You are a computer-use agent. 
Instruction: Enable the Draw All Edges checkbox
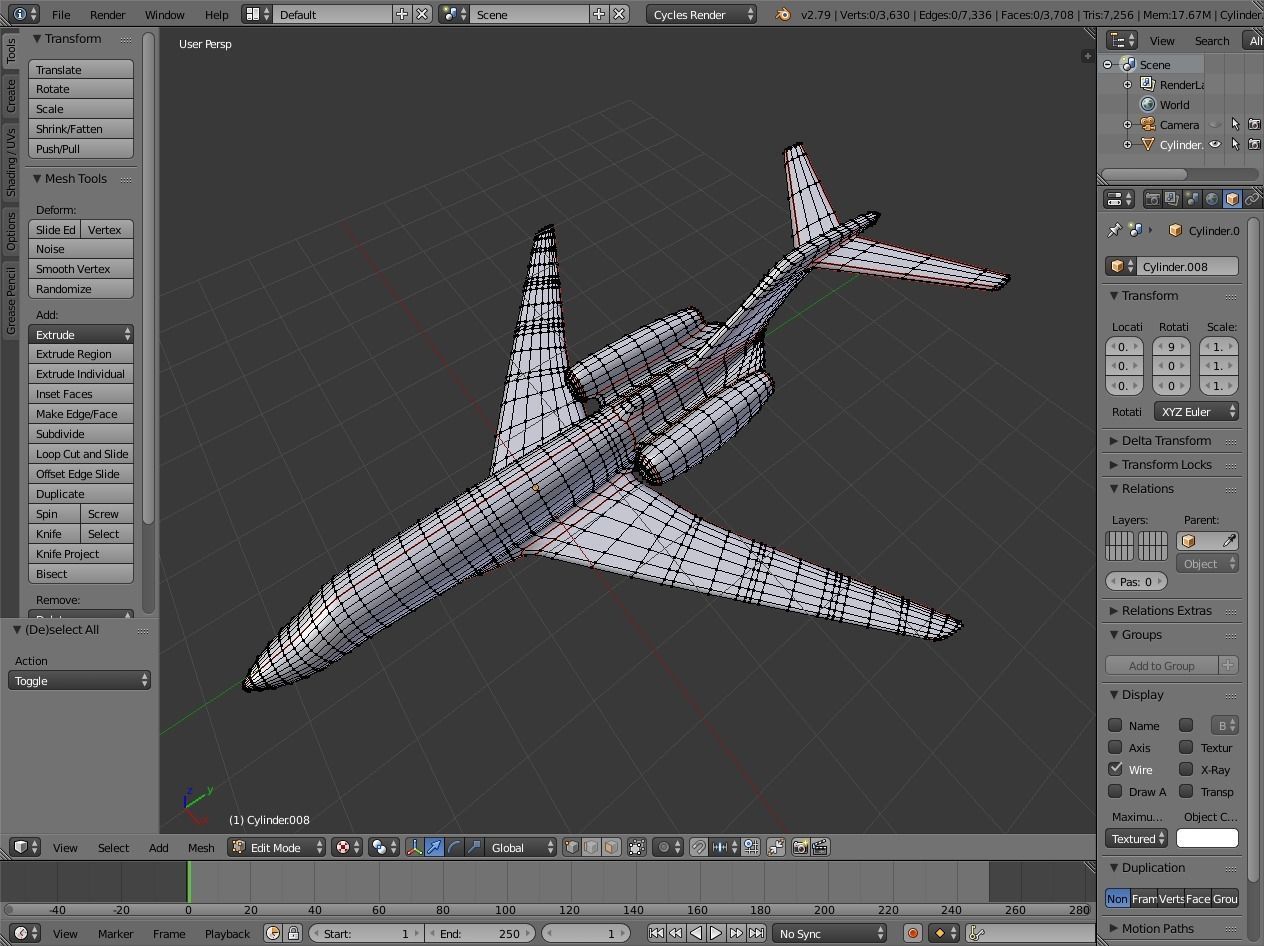[1115, 791]
